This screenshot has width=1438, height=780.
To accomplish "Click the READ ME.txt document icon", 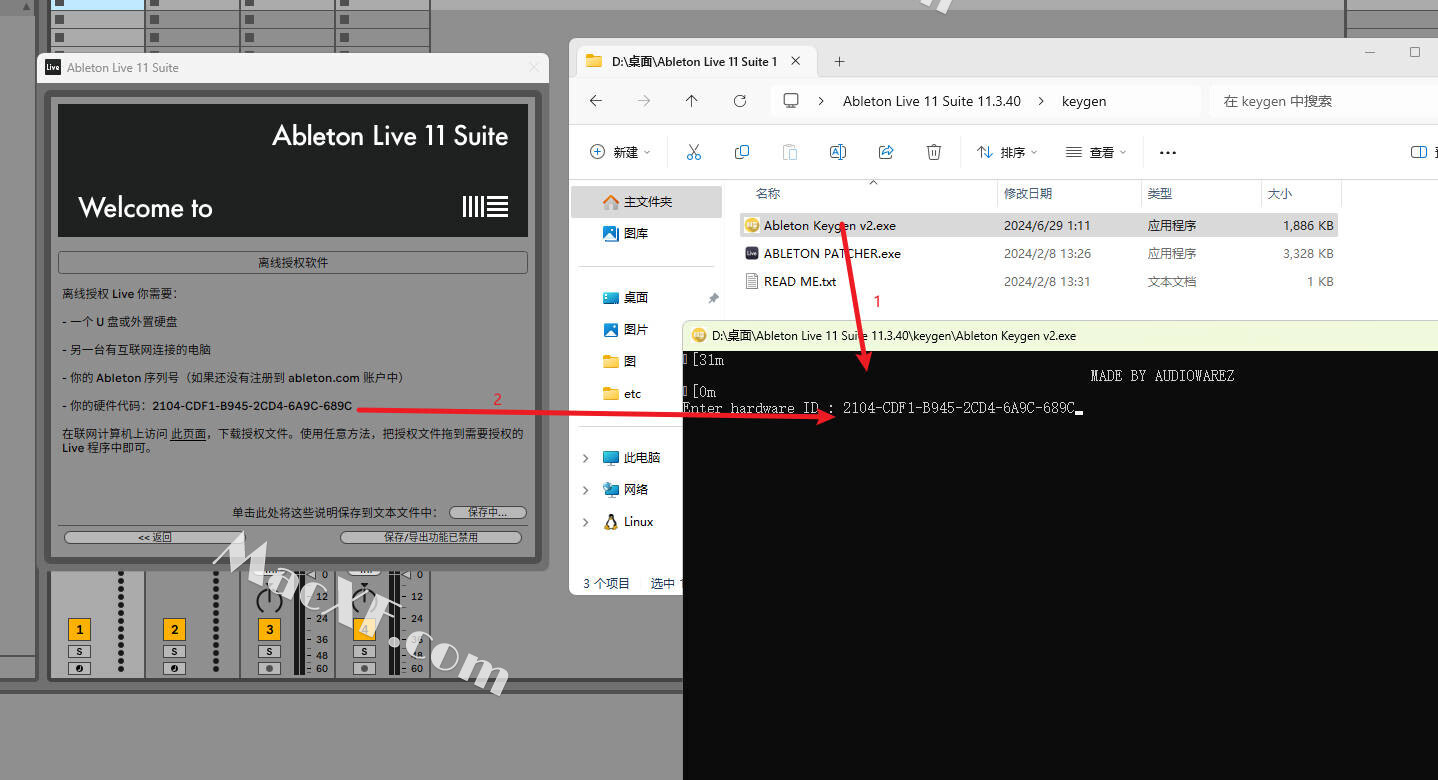I will point(753,281).
